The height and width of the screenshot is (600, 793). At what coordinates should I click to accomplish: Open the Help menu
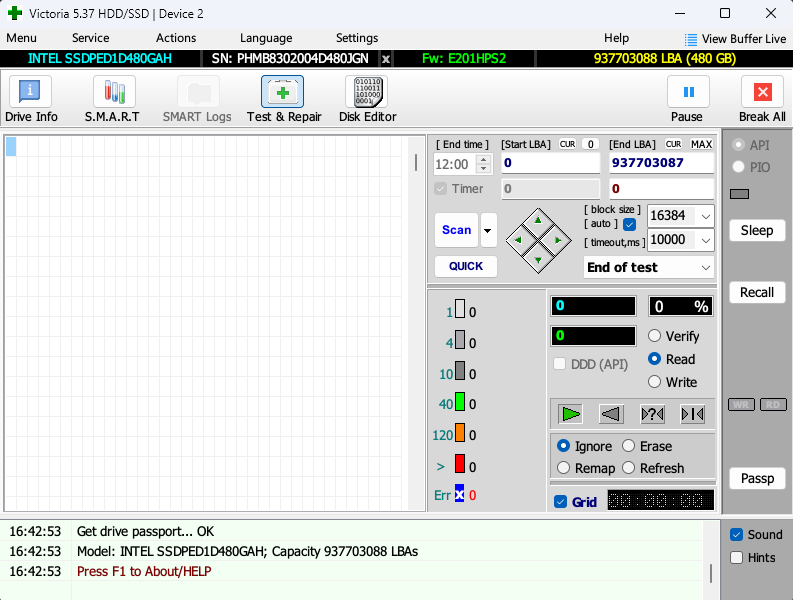pos(616,38)
